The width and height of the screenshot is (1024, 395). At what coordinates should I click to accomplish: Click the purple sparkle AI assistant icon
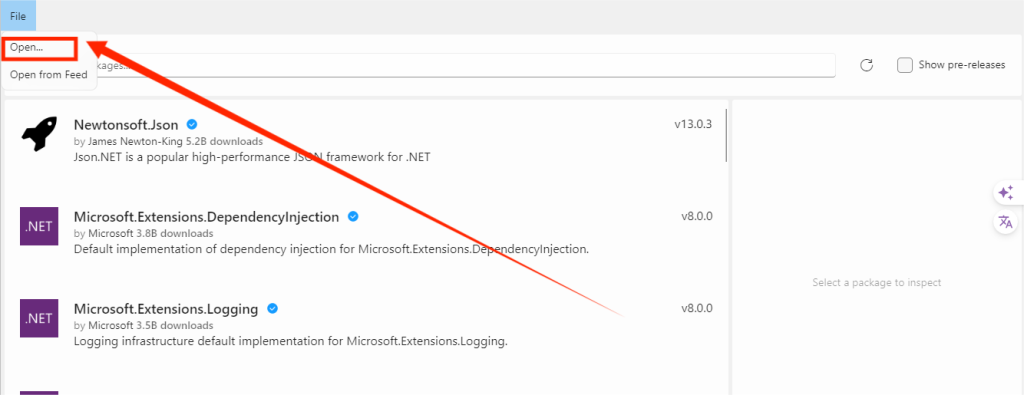(x=1006, y=193)
